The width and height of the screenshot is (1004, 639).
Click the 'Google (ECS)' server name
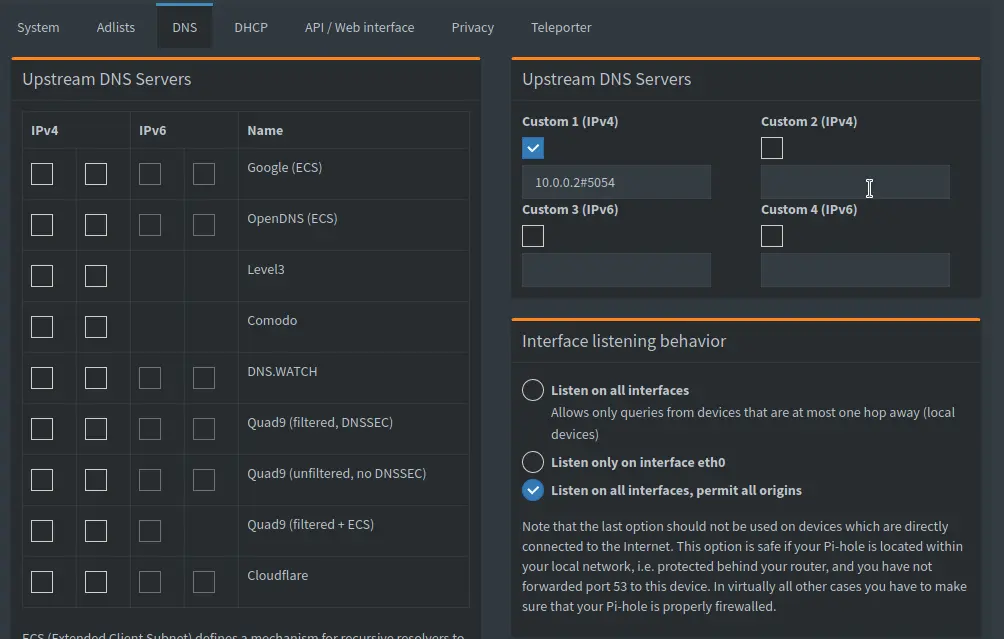284,168
